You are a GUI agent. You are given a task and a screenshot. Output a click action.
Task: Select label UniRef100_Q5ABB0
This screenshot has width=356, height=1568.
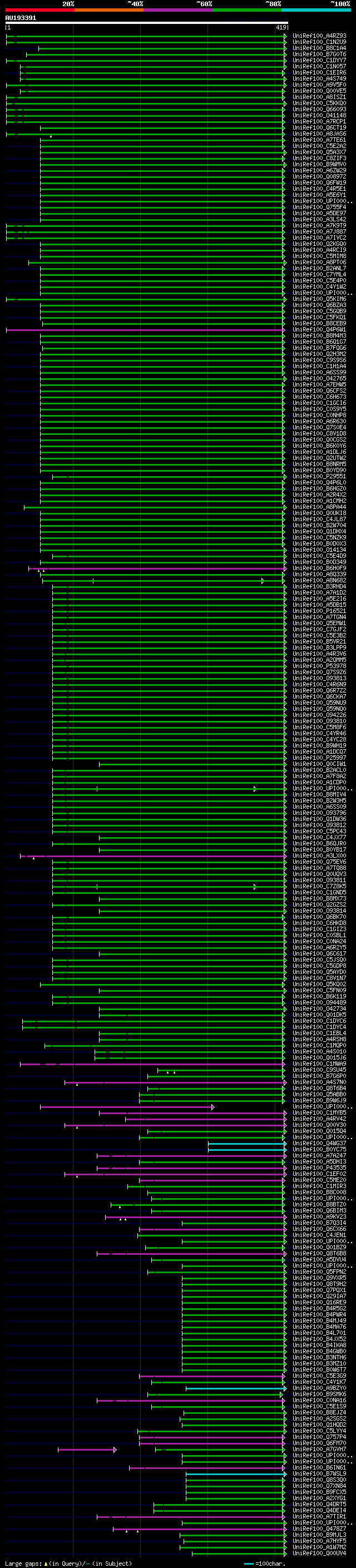pyautogui.click(x=319, y=1095)
